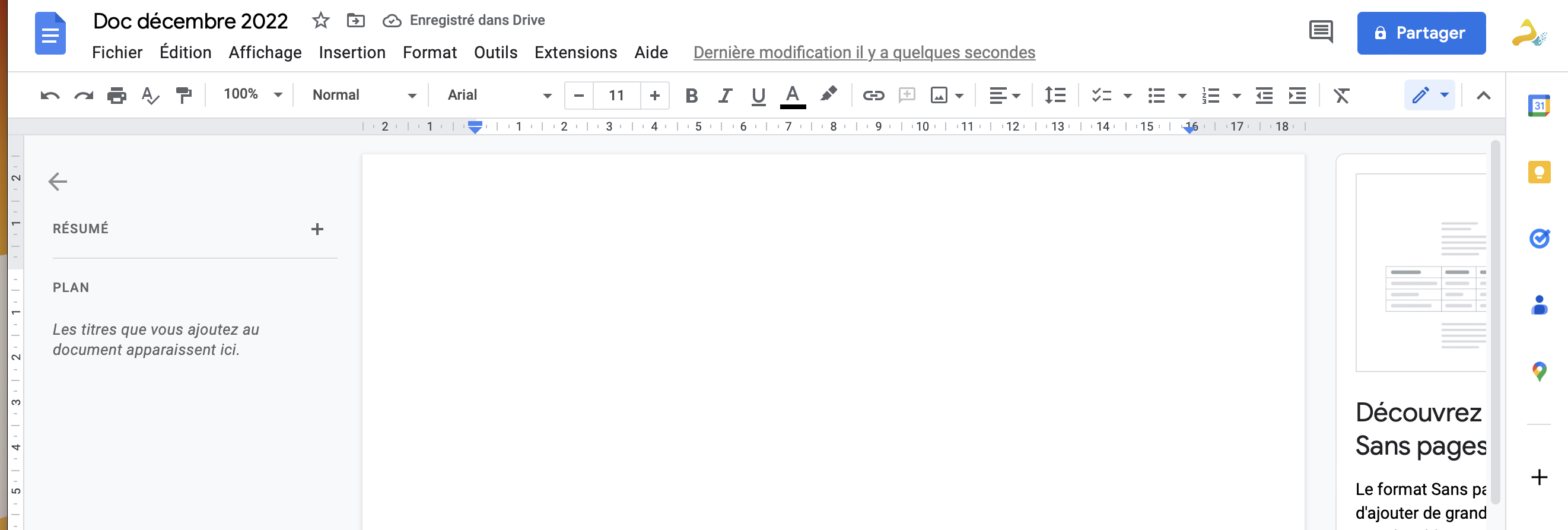Viewport: 1568px width, 530px height.
Task: Click the document title Doc décembre 2022
Action: (x=190, y=21)
